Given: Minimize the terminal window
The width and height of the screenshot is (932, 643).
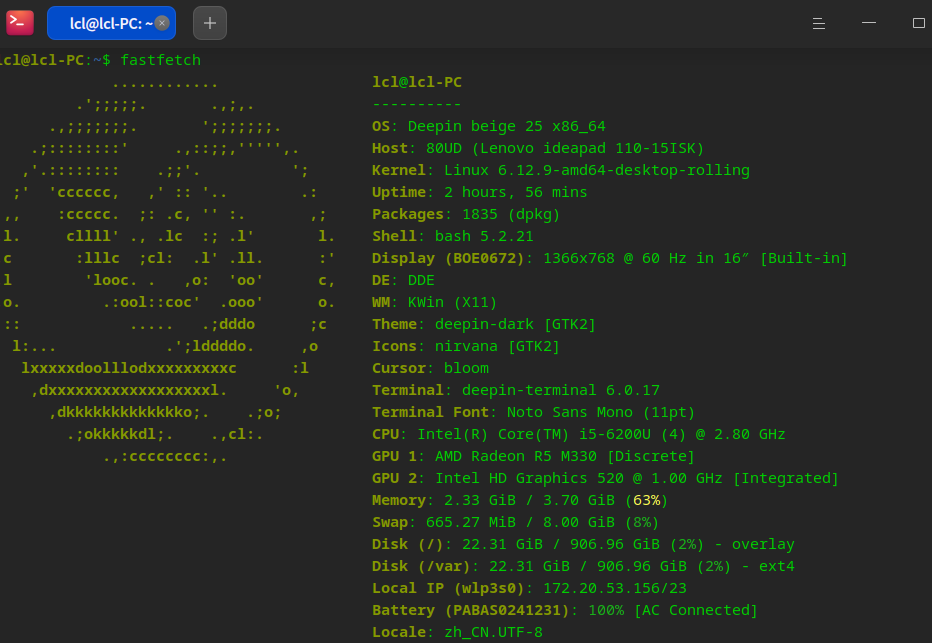Looking at the screenshot, I should click(868, 23).
